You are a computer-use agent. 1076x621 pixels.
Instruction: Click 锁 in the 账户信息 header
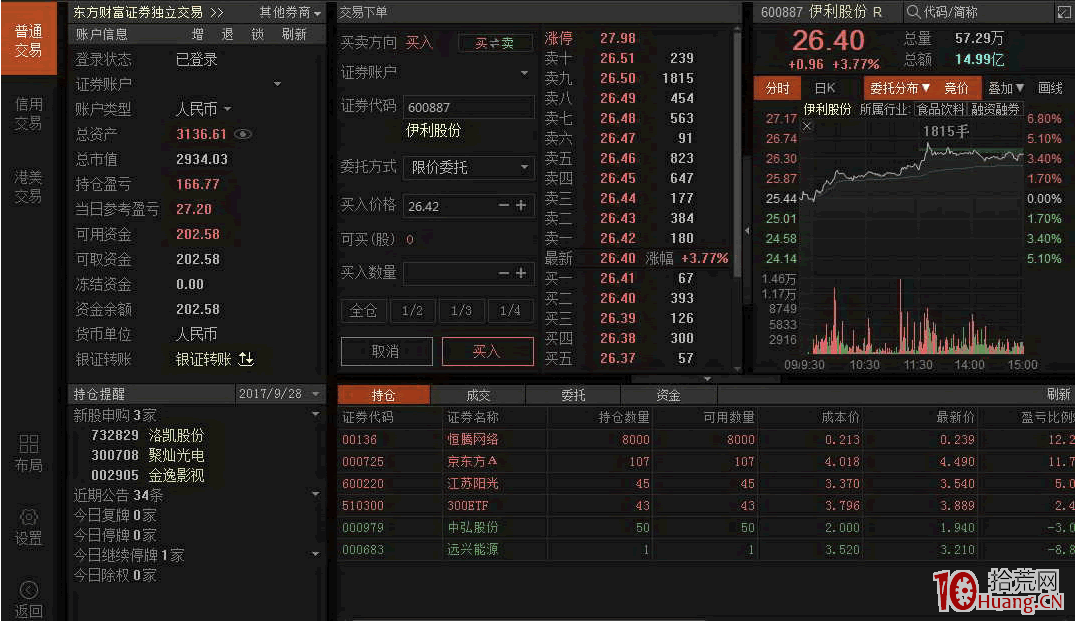(258, 34)
